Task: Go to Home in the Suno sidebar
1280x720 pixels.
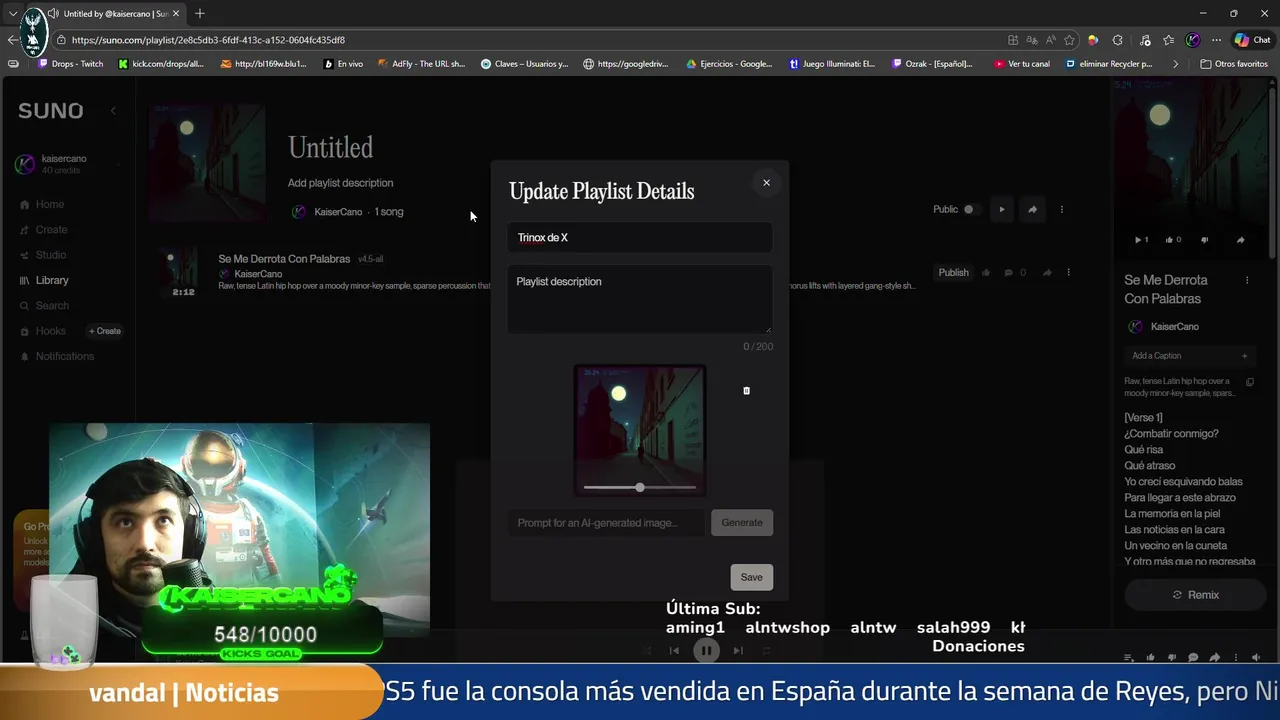Action: click(x=50, y=204)
